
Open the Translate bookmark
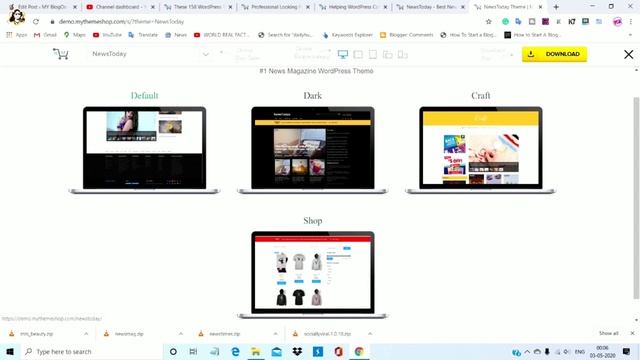pos(143,35)
